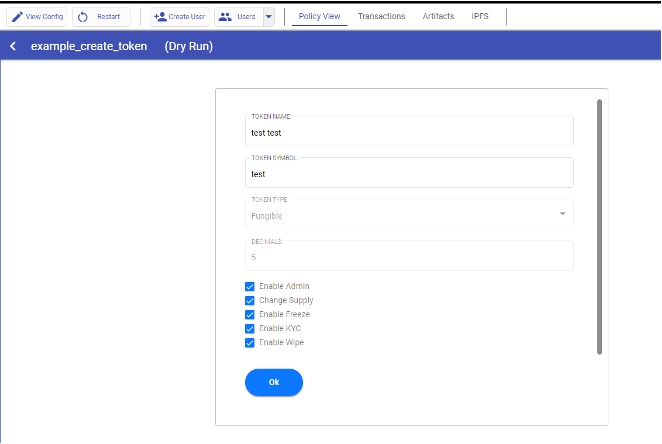Click the Create User add-person icon
This screenshot has height=444, width=662.
coord(160,17)
